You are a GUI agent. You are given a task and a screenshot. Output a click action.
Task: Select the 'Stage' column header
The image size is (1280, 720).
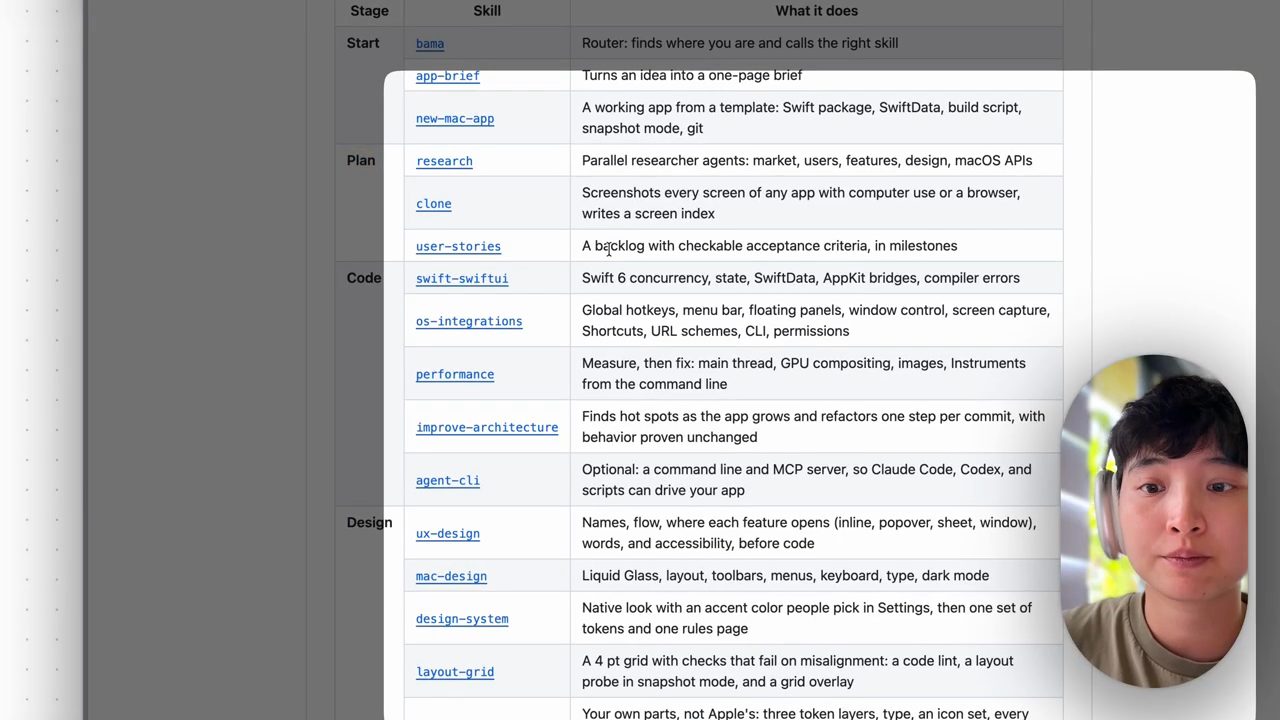(369, 11)
